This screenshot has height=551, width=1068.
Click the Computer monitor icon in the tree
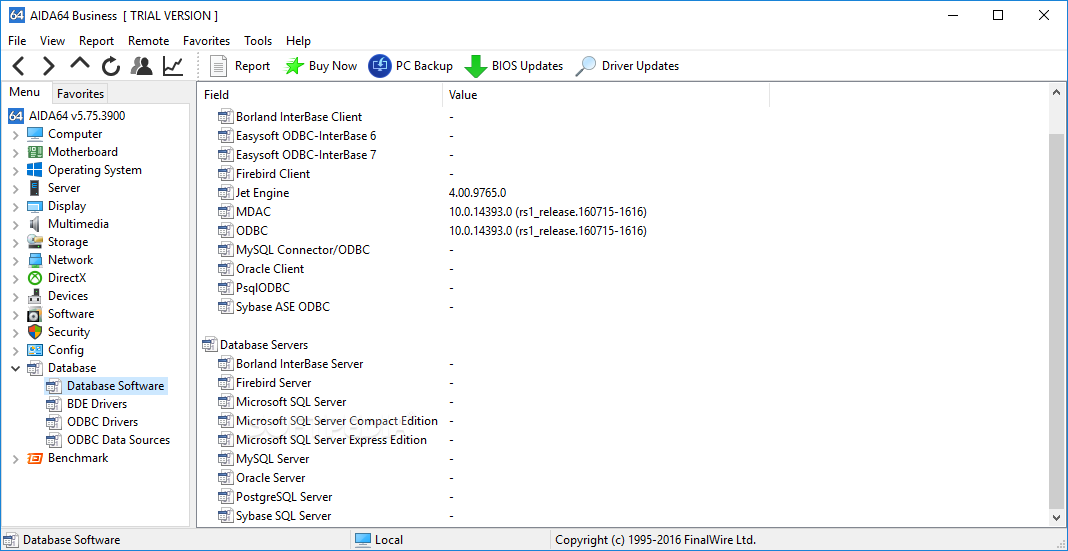35,134
